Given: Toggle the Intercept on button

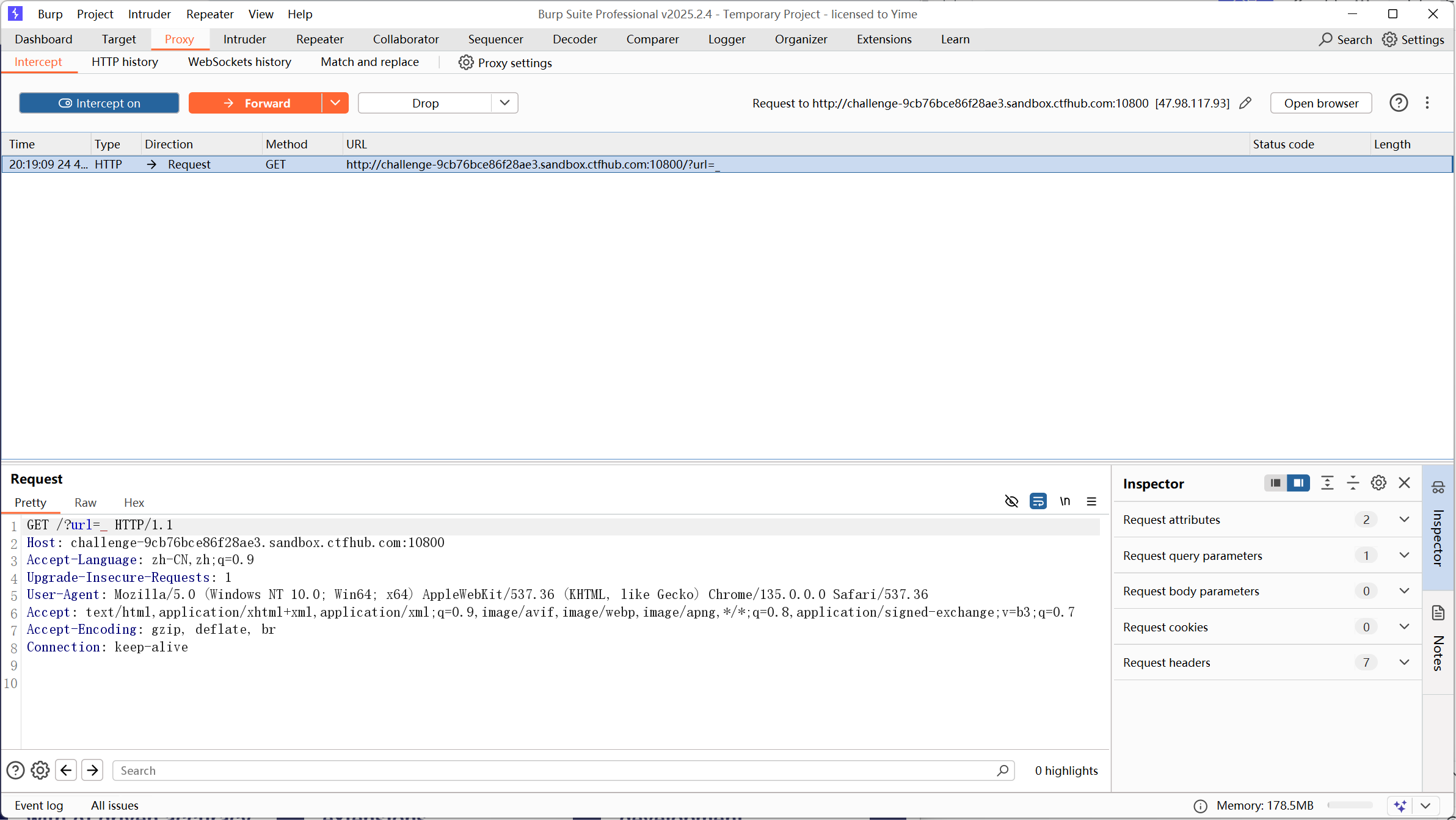Looking at the screenshot, I should pos(99,103).
